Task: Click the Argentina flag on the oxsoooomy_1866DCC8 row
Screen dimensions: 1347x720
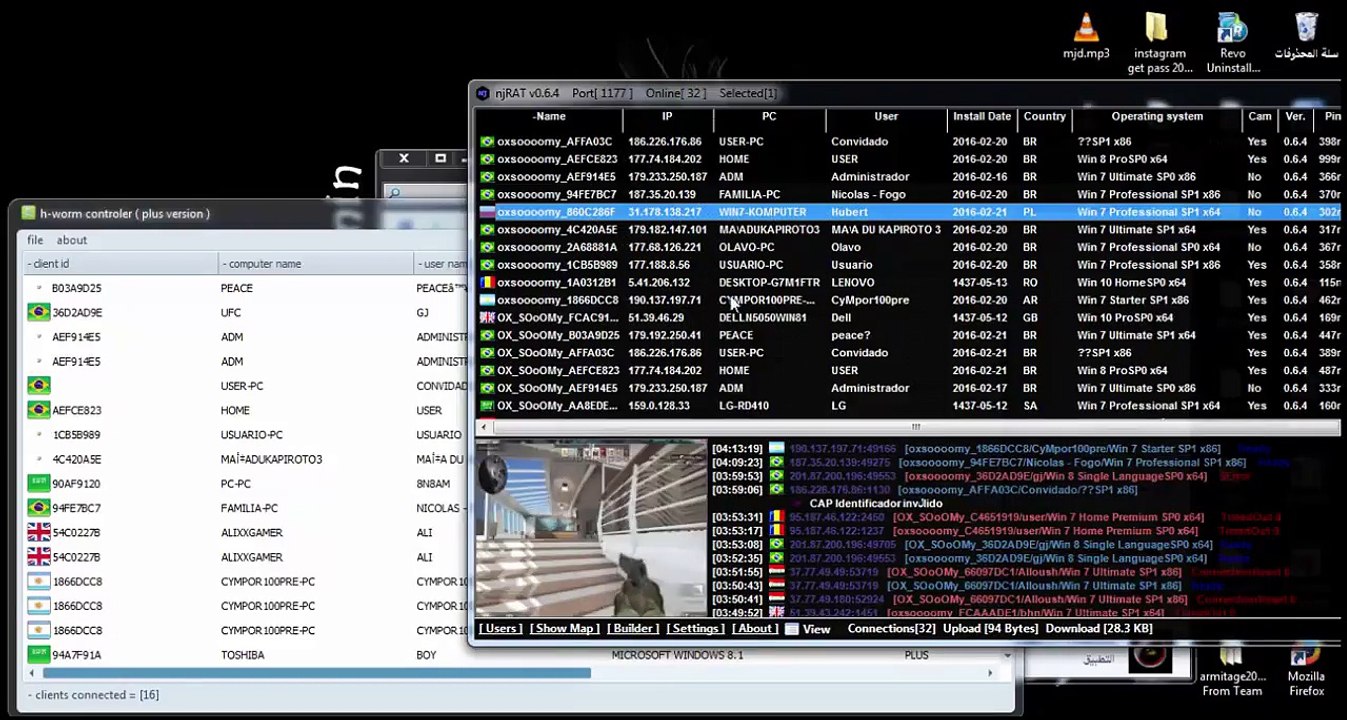Action: coord(487,300)
